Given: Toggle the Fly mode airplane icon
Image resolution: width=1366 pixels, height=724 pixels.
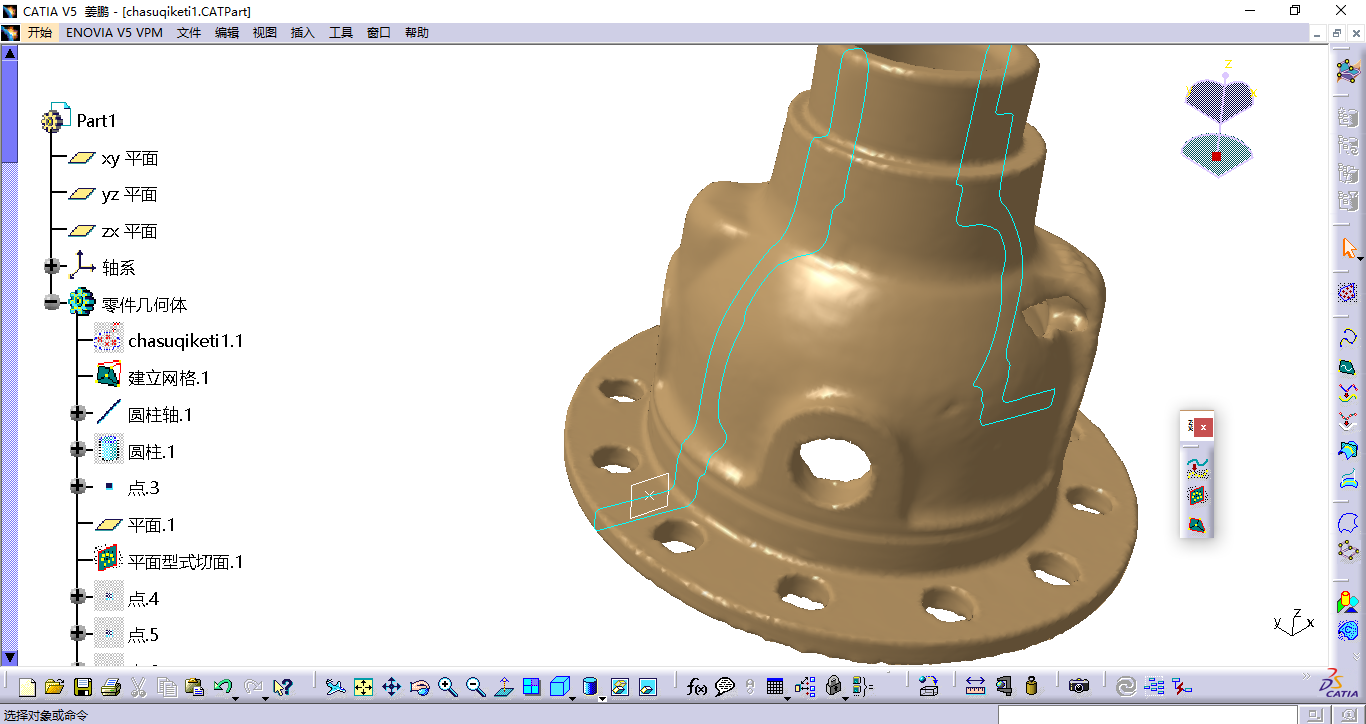Looking at the screenshot, I should (x=336, y=687).
